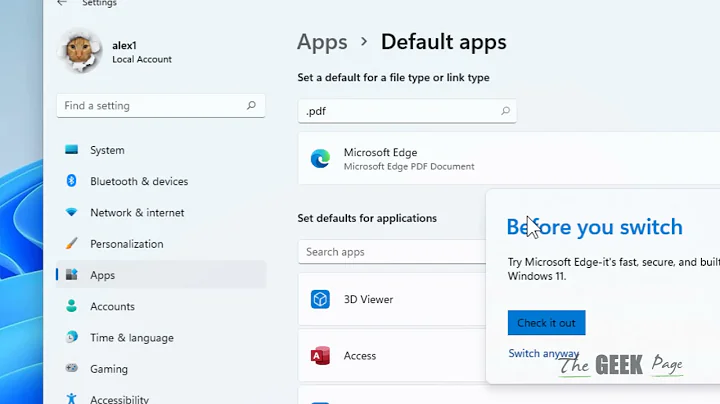Click the Network wifi icon

click(71, 212)
